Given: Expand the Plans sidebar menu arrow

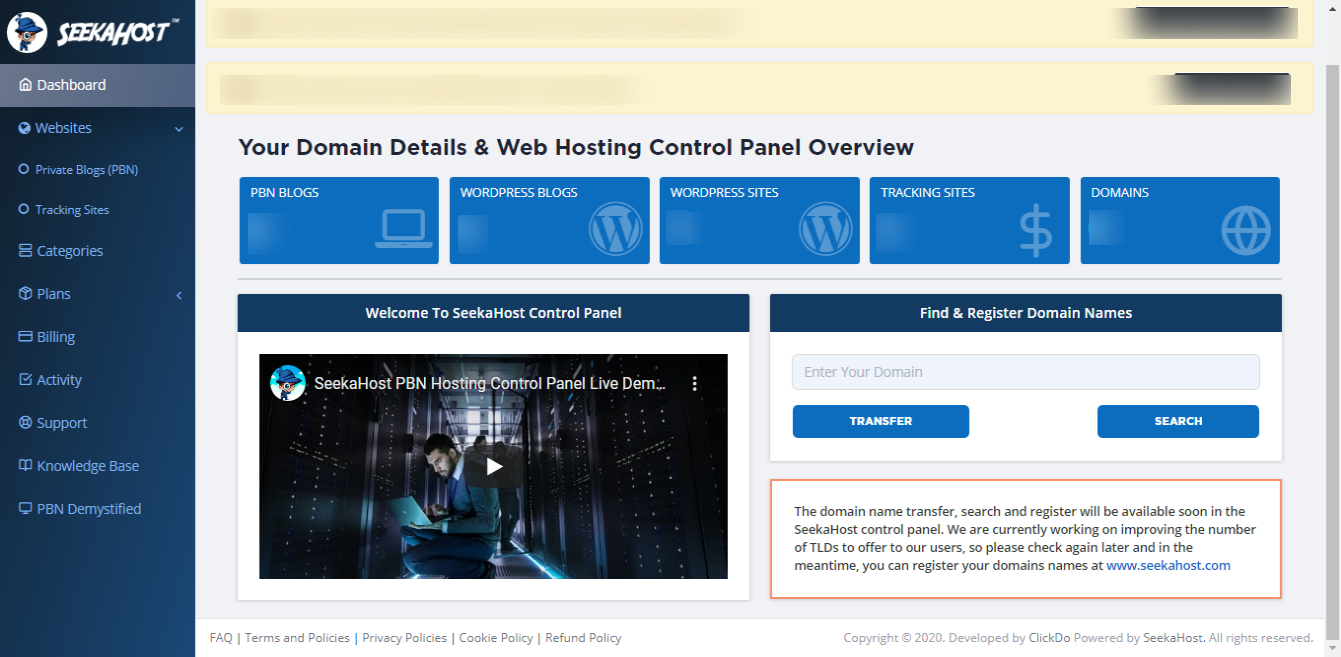Looking at the screenshot, I should pyautogui.click(x=179, y=295).
